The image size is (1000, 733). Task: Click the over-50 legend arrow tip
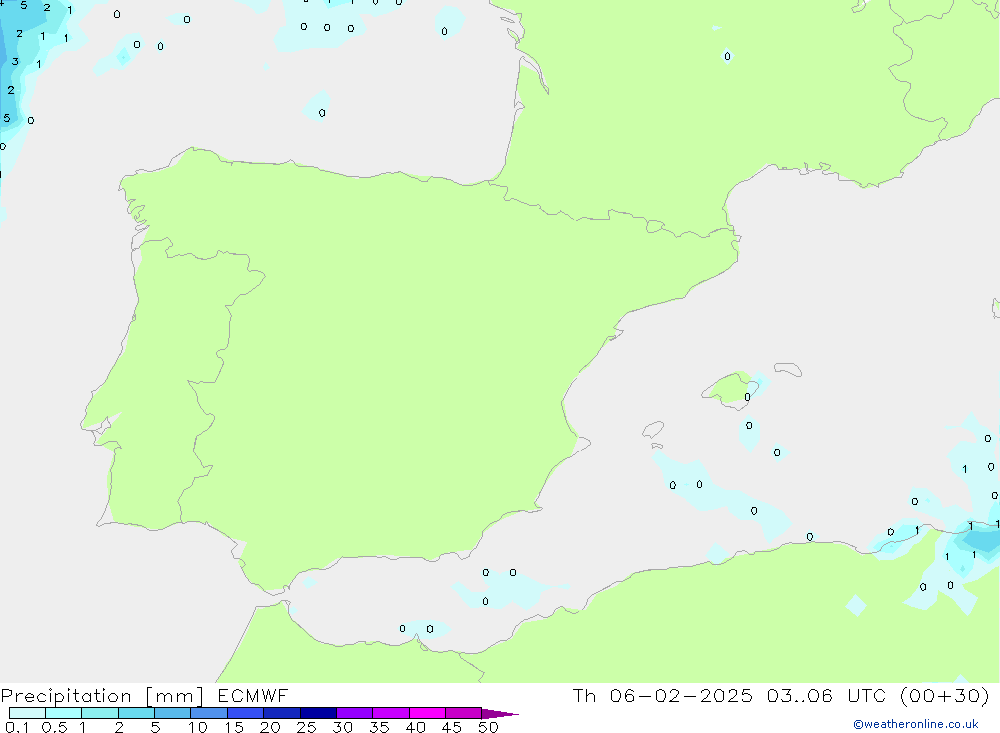(500, 714)
